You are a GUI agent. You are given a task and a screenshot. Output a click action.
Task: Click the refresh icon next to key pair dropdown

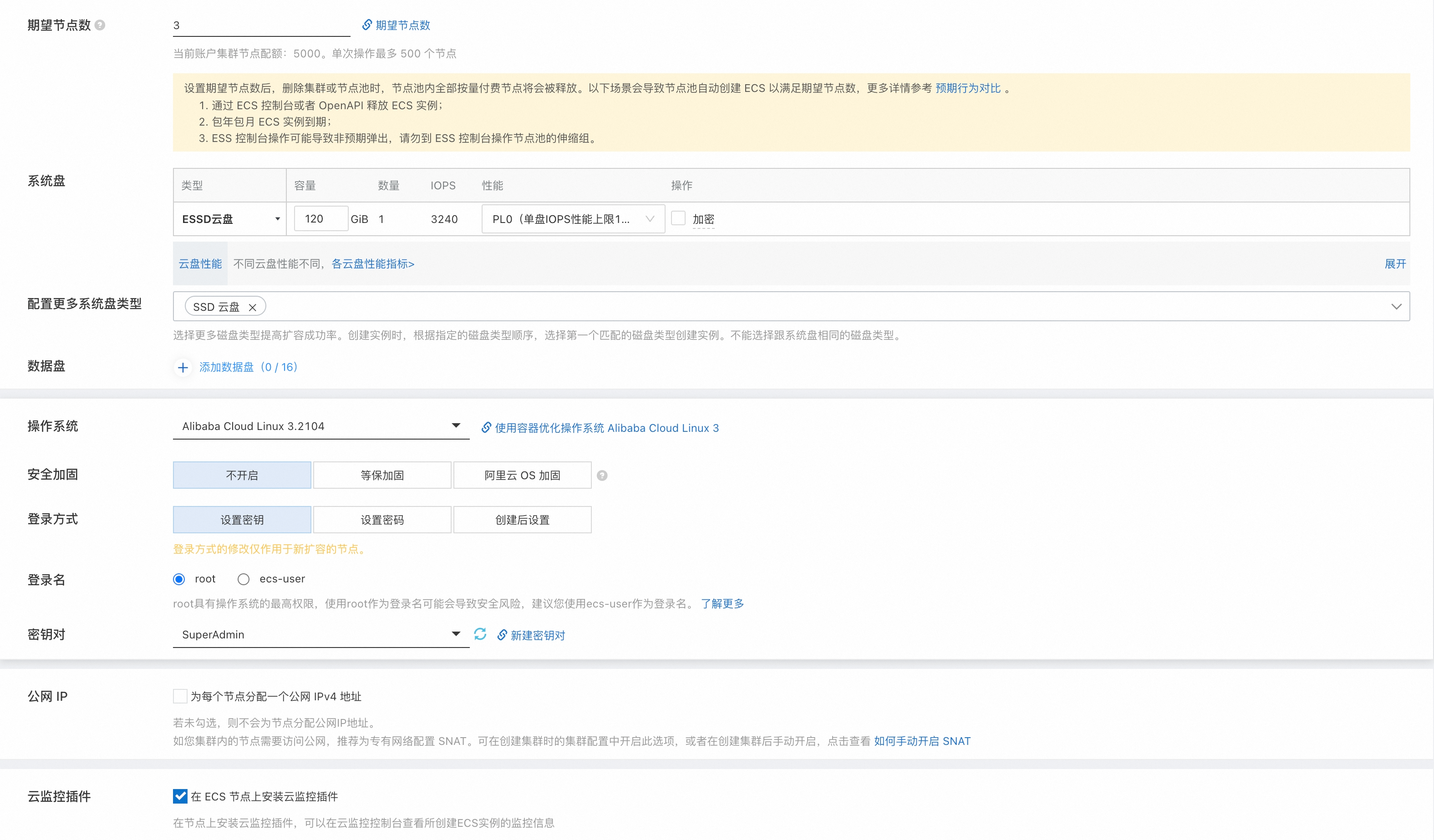click(x=480, y=634)
